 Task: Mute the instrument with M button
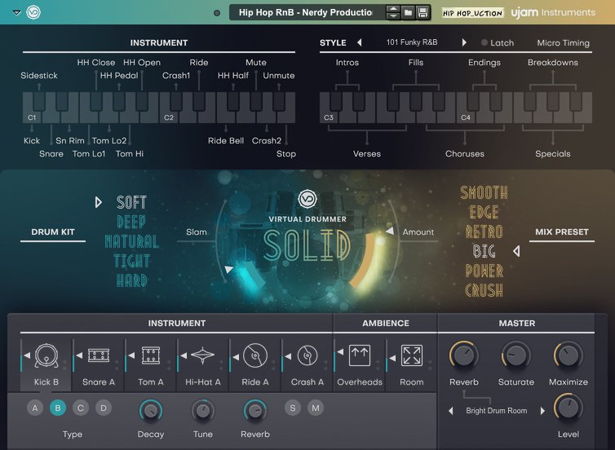315,407
